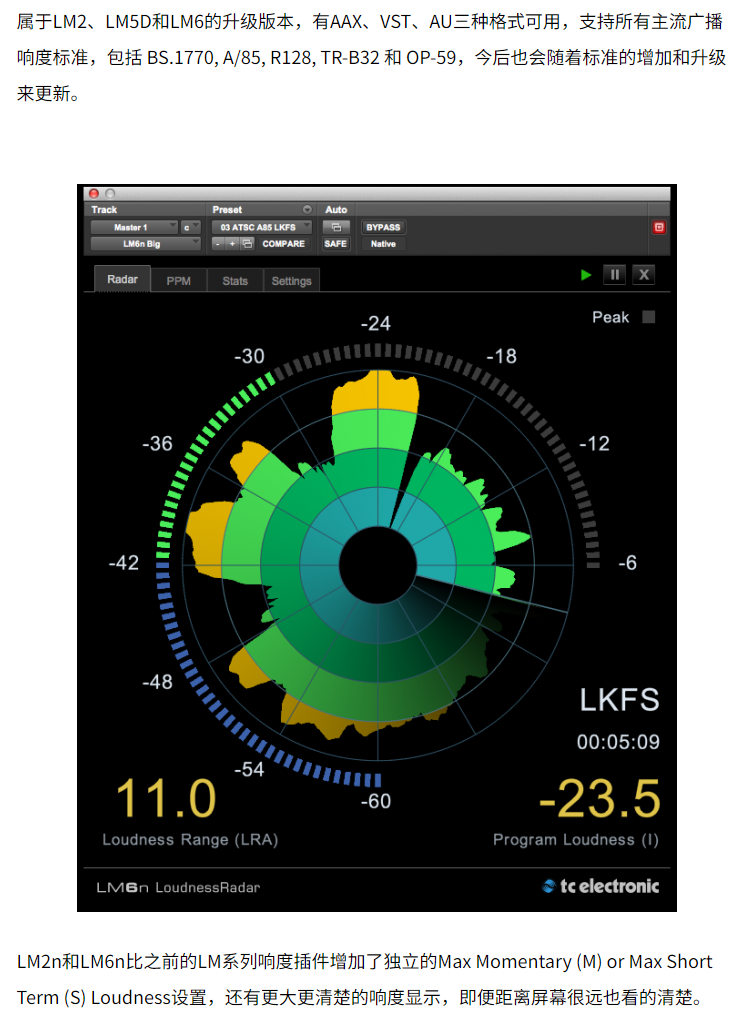Image resolution: width=750 pixels, height=1018 pixels.
Task: Click the Program Loudness (I) label
Action: tap(576, 839)
